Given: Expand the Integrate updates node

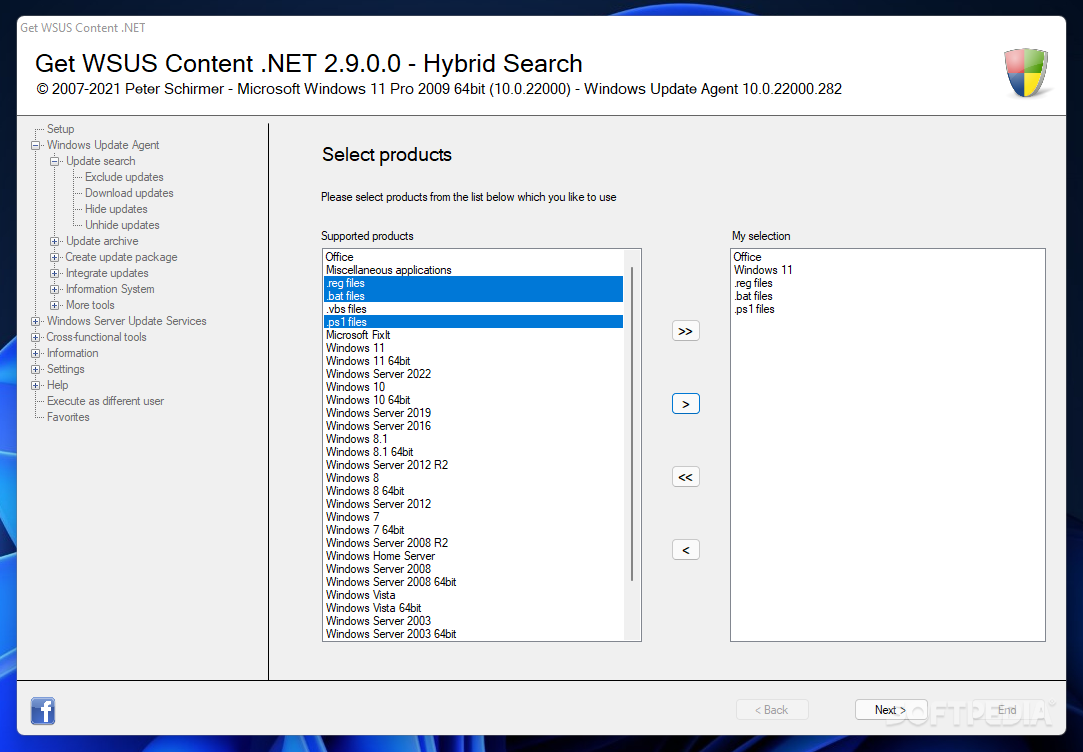Looking at the screenshot, I should click(55, 273).
